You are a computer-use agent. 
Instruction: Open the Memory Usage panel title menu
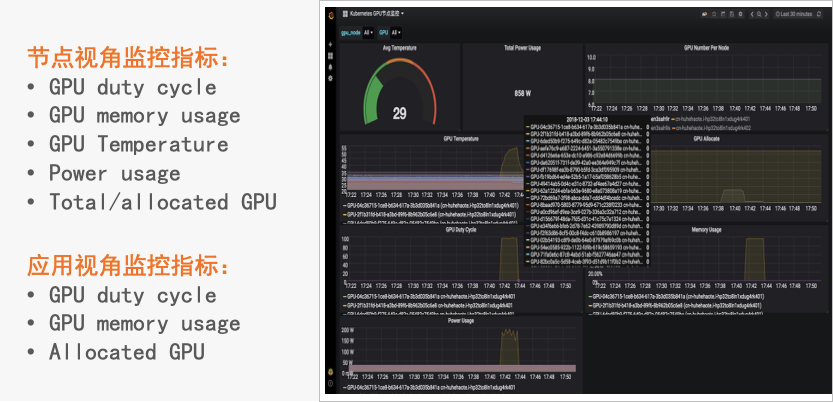tap(706, 230)
